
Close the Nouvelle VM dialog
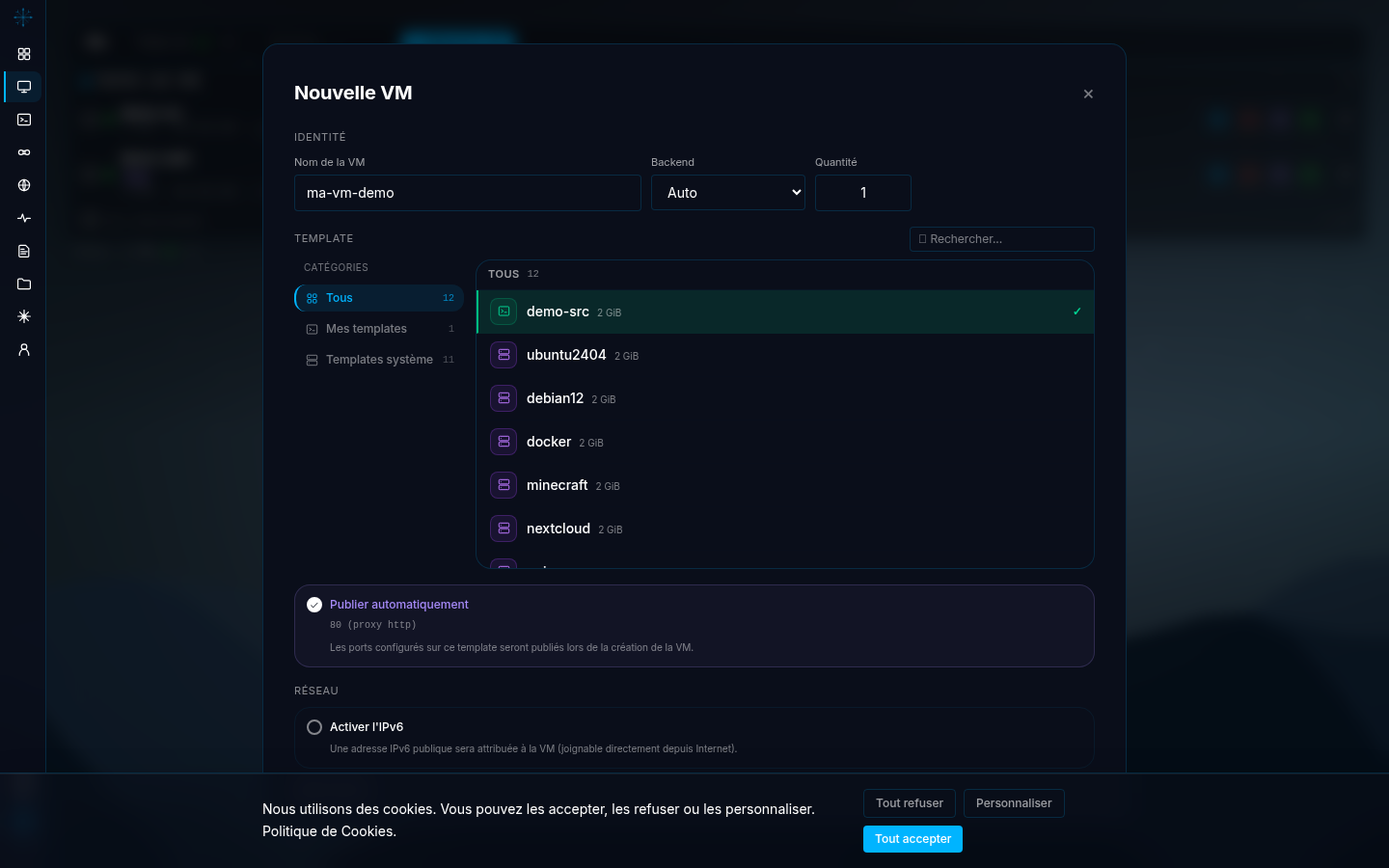(1088, 94)
